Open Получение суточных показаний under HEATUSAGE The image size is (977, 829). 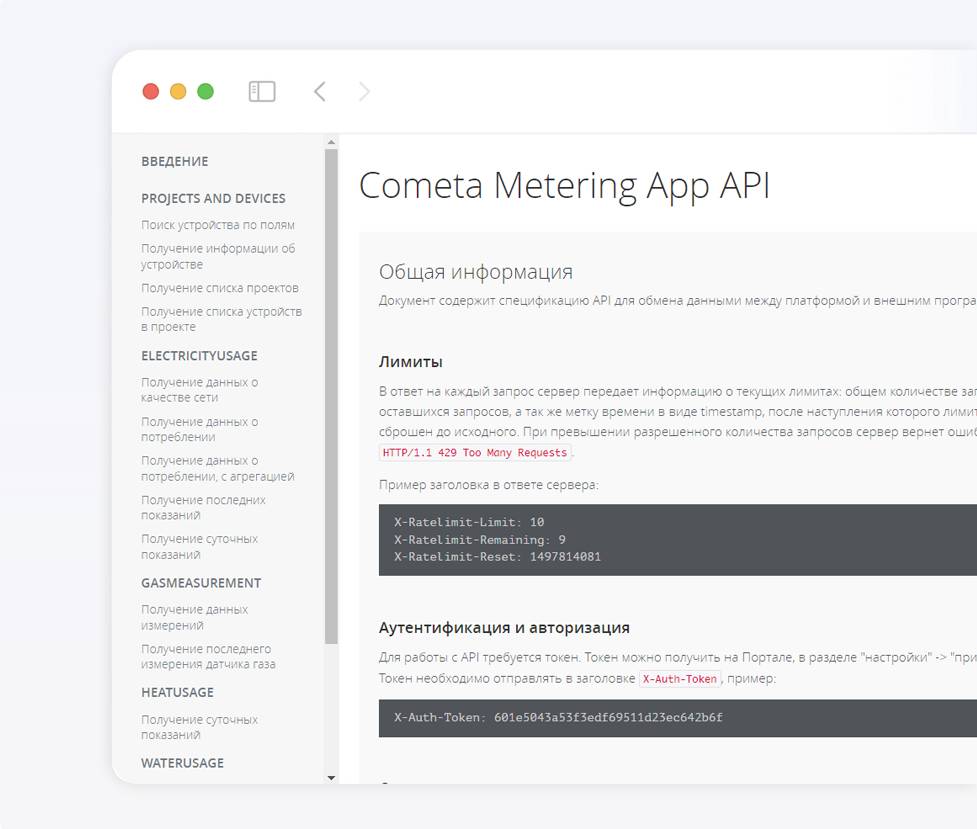click(199, 727)
